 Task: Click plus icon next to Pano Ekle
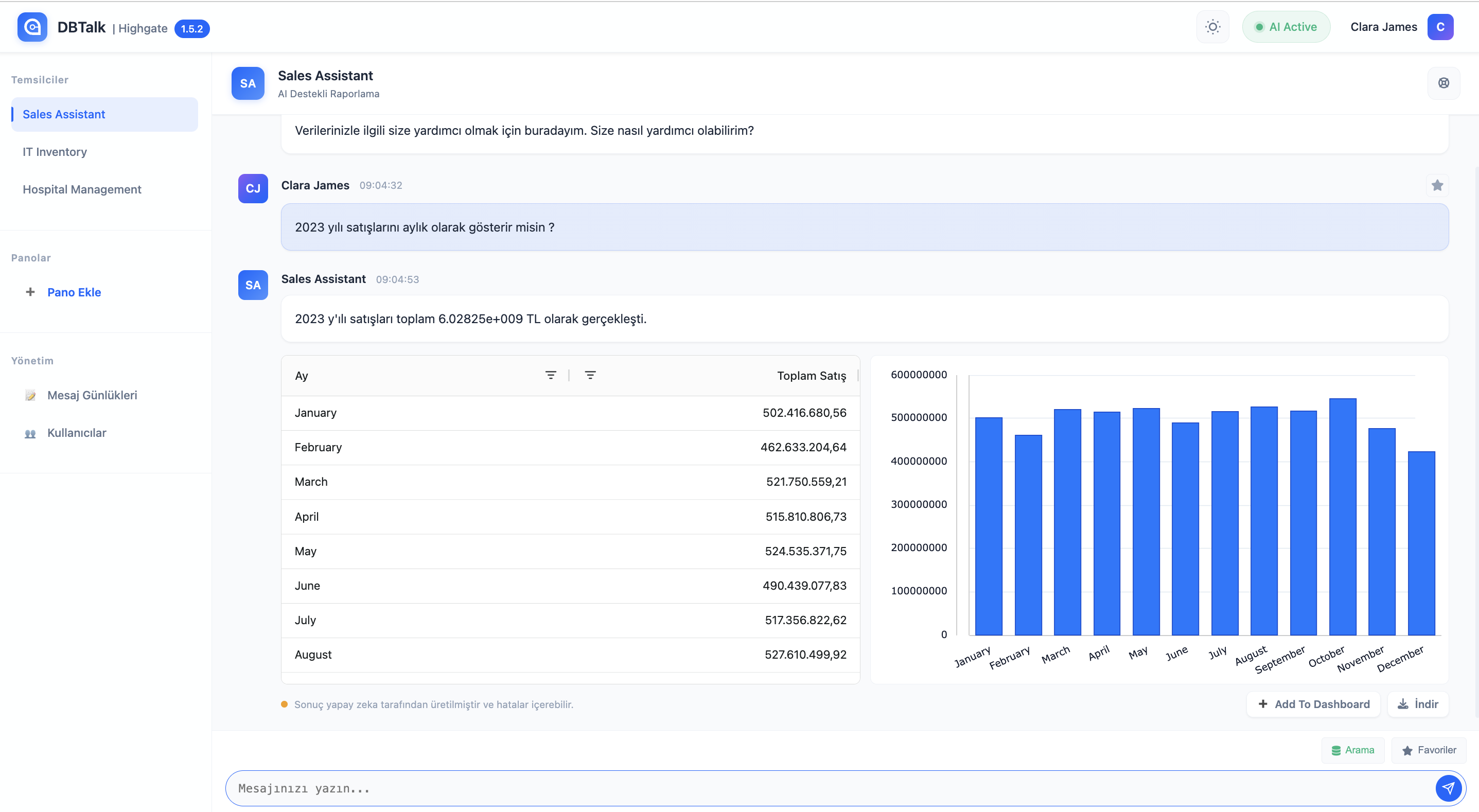point(30,292)
